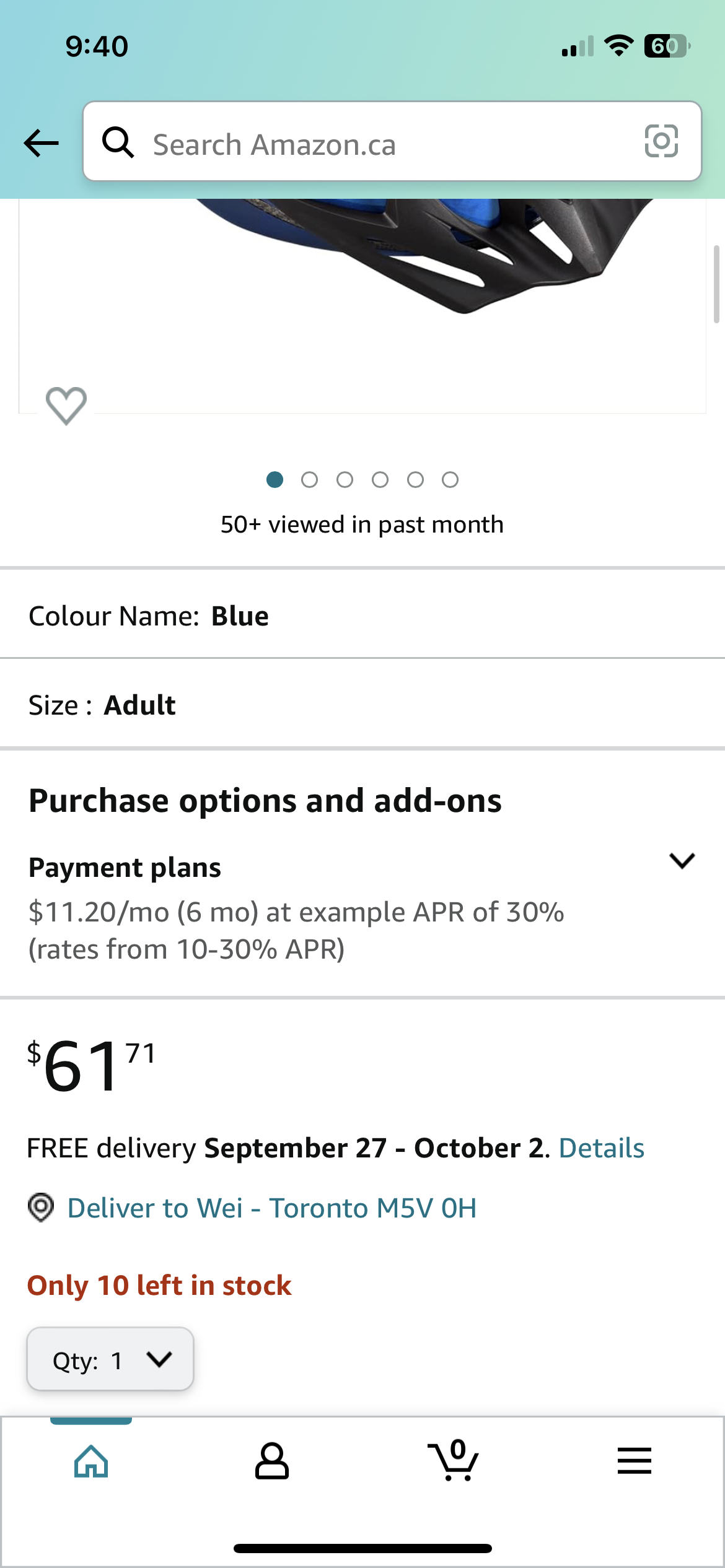
Task: Tap the back arrow icon
Action: pos(41,143)
